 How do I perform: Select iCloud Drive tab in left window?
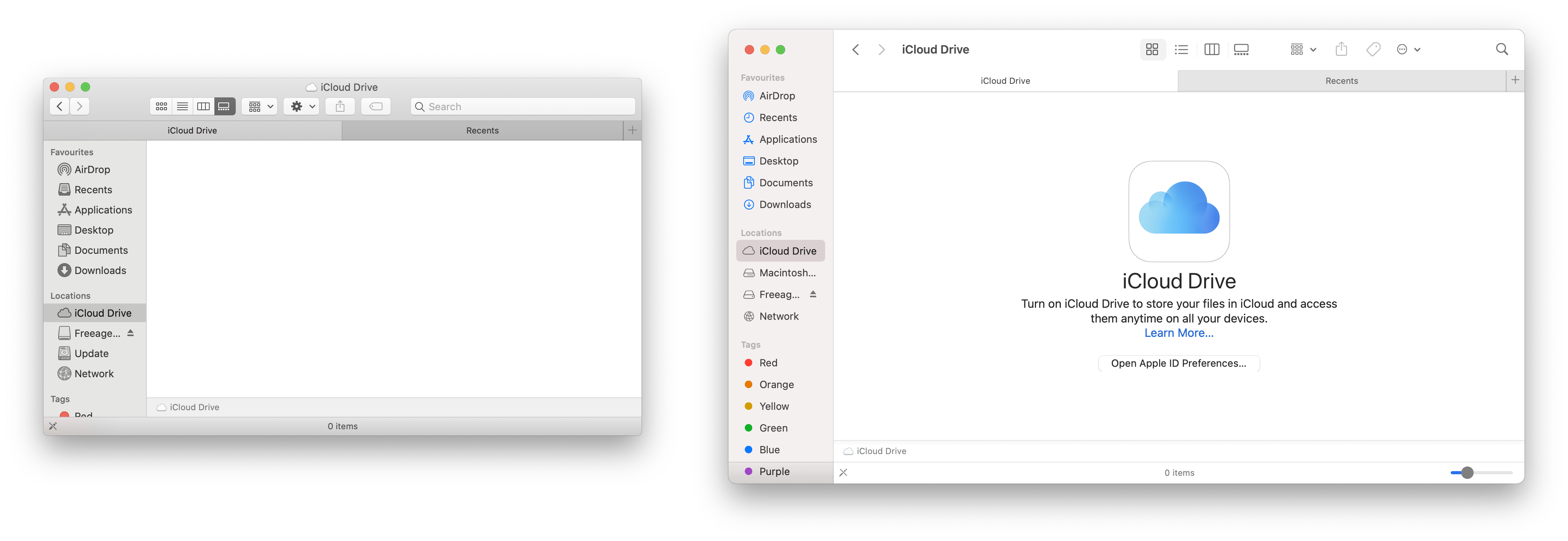[192, 130]
